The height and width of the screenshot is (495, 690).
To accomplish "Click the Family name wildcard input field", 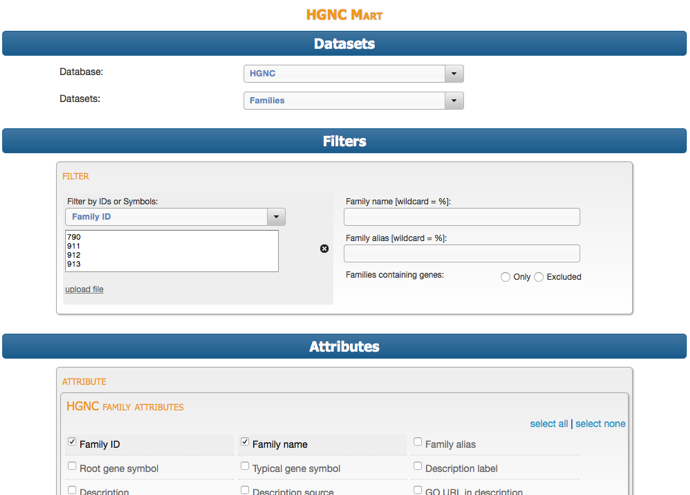I will click(462, 217).
